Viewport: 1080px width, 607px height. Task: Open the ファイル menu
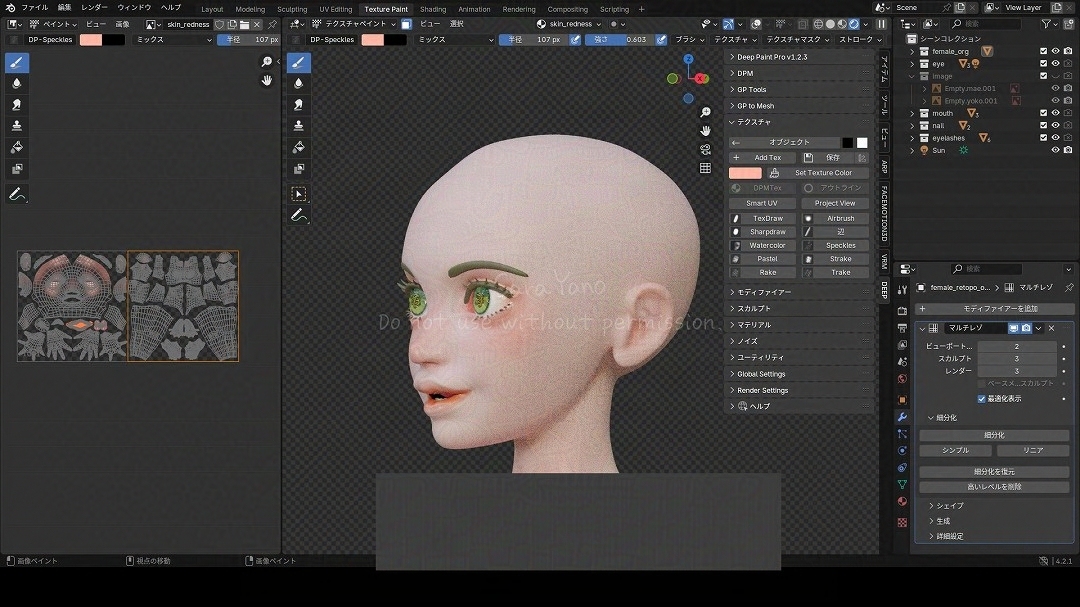coord(34,8)
